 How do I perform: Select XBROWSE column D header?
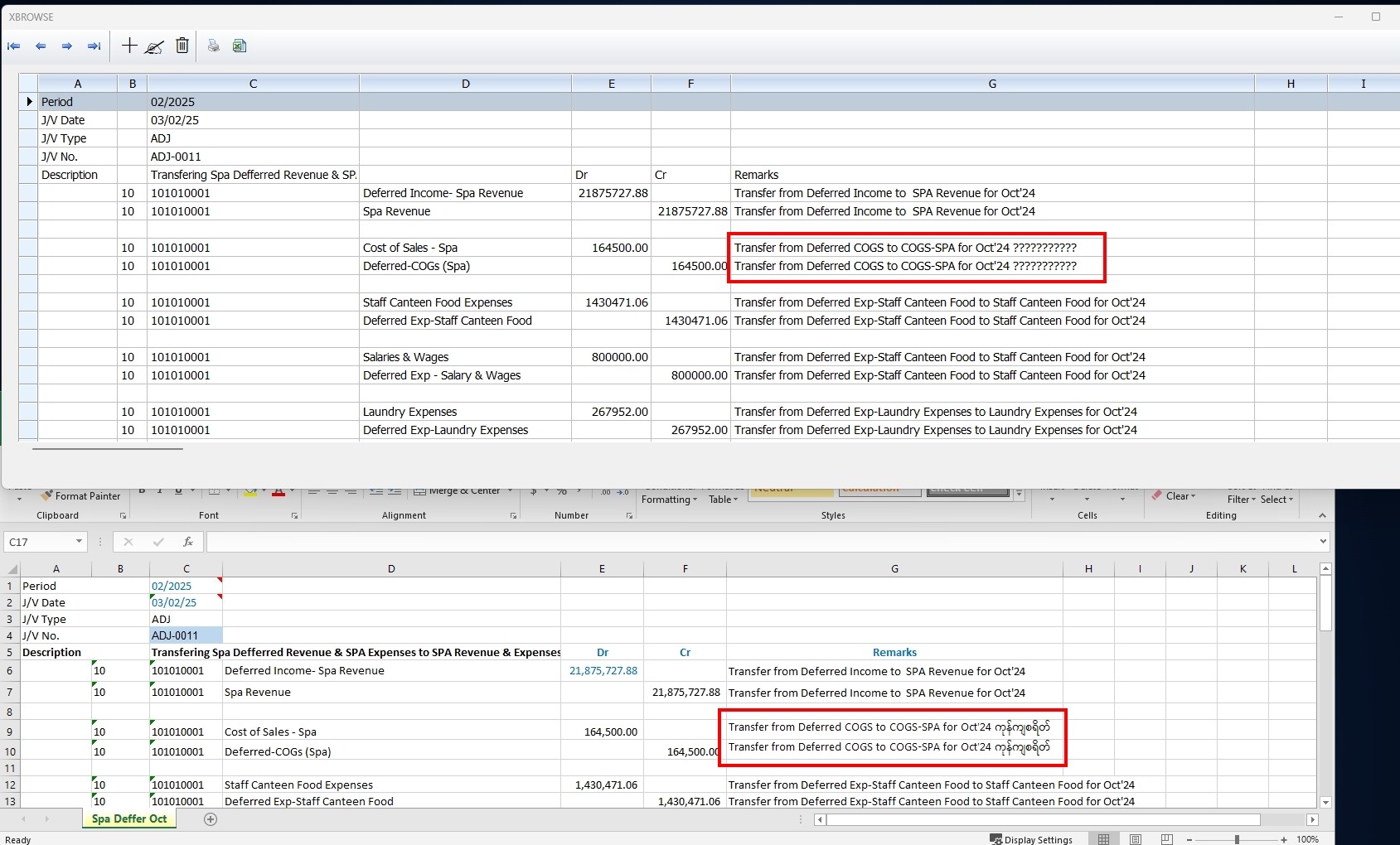465,84
